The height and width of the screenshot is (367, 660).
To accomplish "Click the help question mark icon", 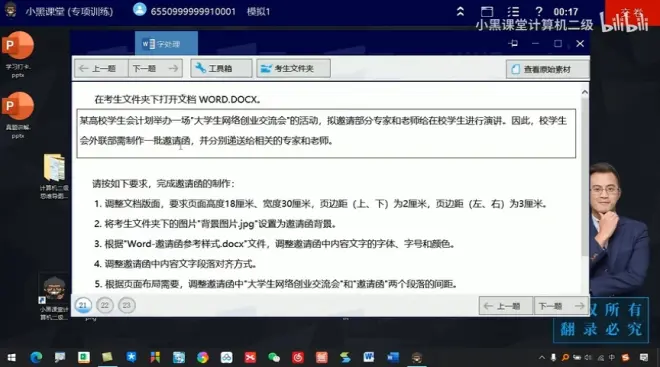I will (x=538, y=11).
